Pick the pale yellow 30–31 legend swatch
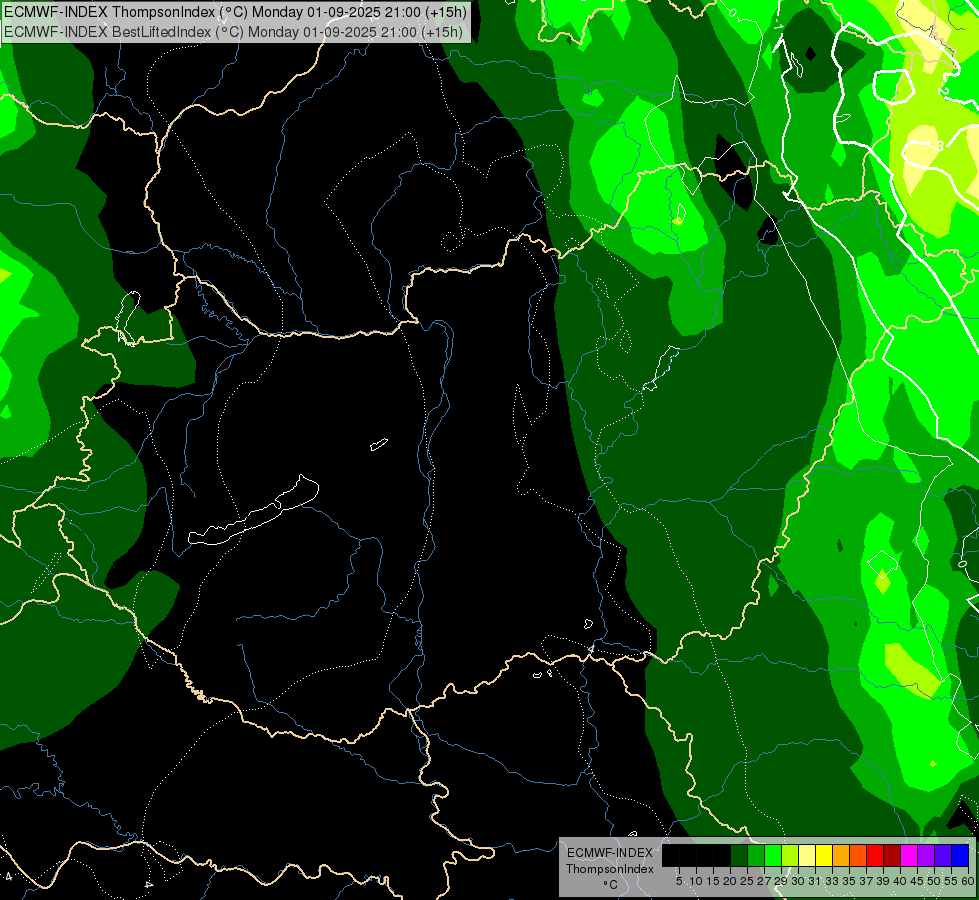 pyautogui.click(x=807, y=855)
